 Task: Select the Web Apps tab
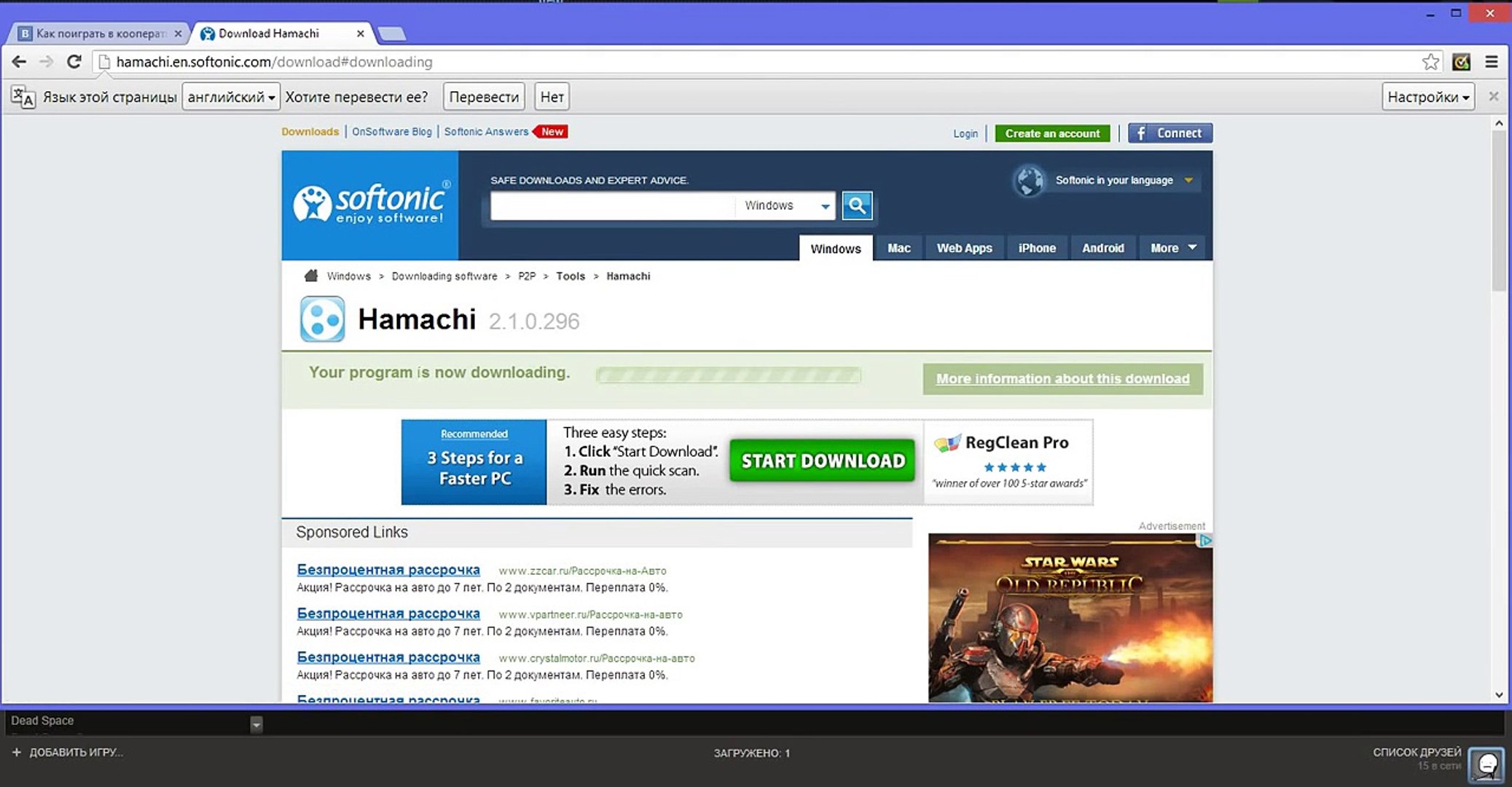click(964, 248)
